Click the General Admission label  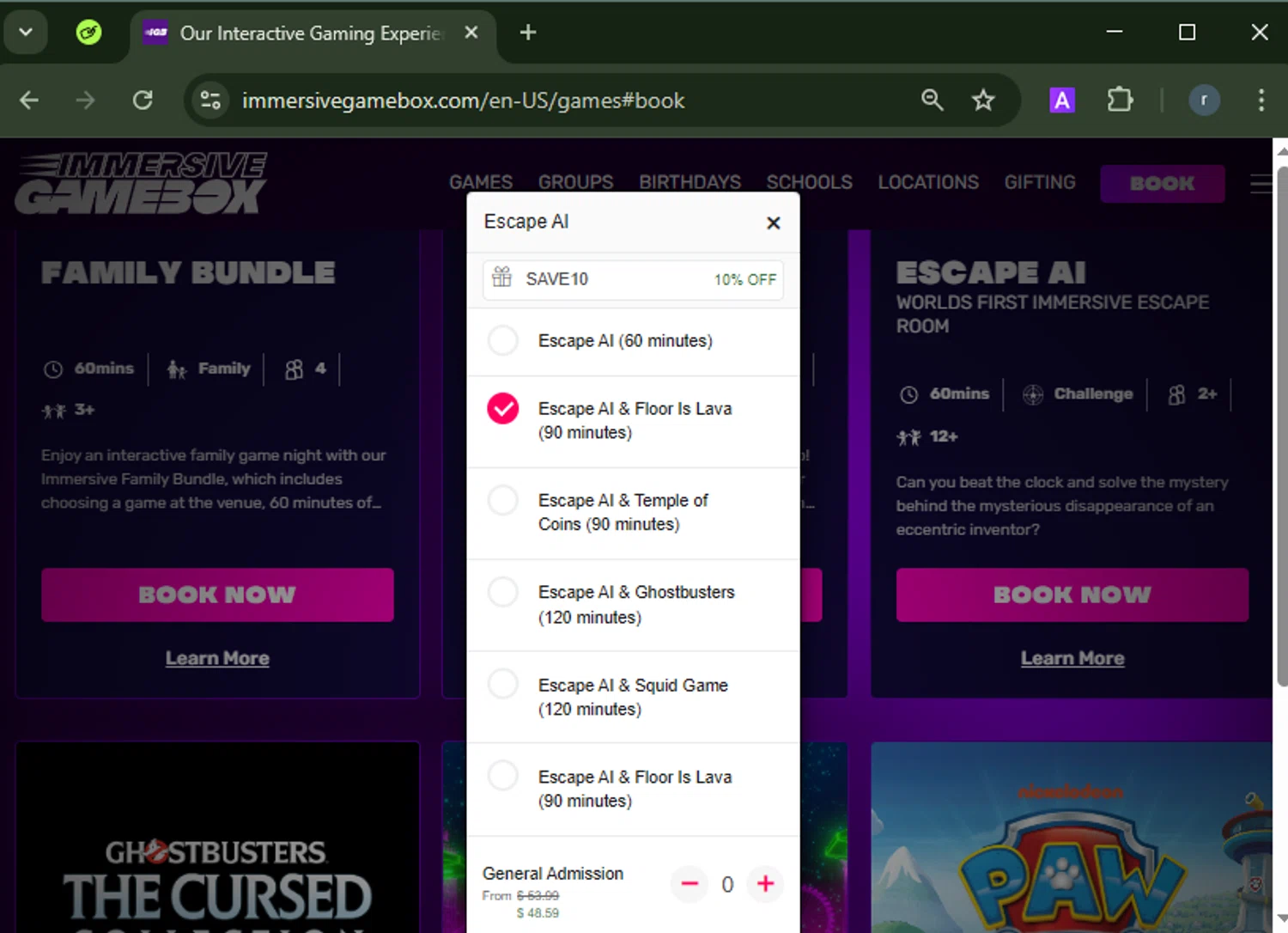click(553, 874)
